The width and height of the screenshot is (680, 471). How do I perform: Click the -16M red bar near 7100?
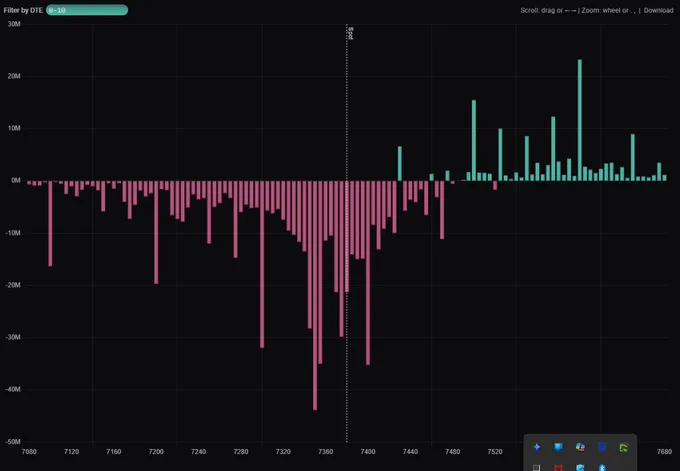(x=50, y=223)
